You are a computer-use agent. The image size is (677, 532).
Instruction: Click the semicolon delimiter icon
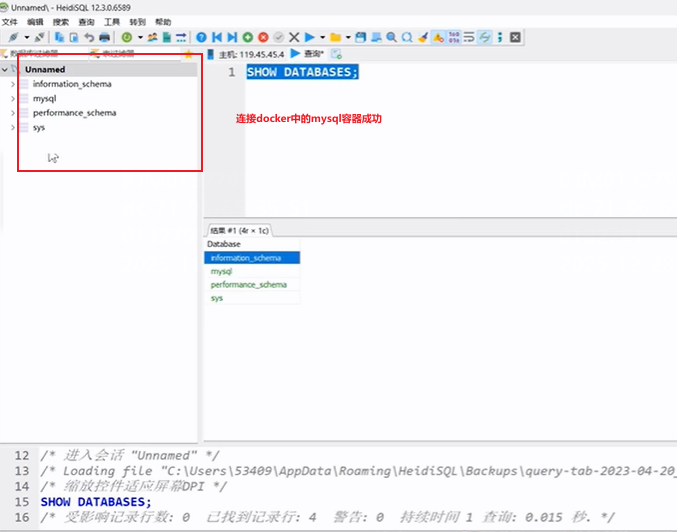(500, 38)
